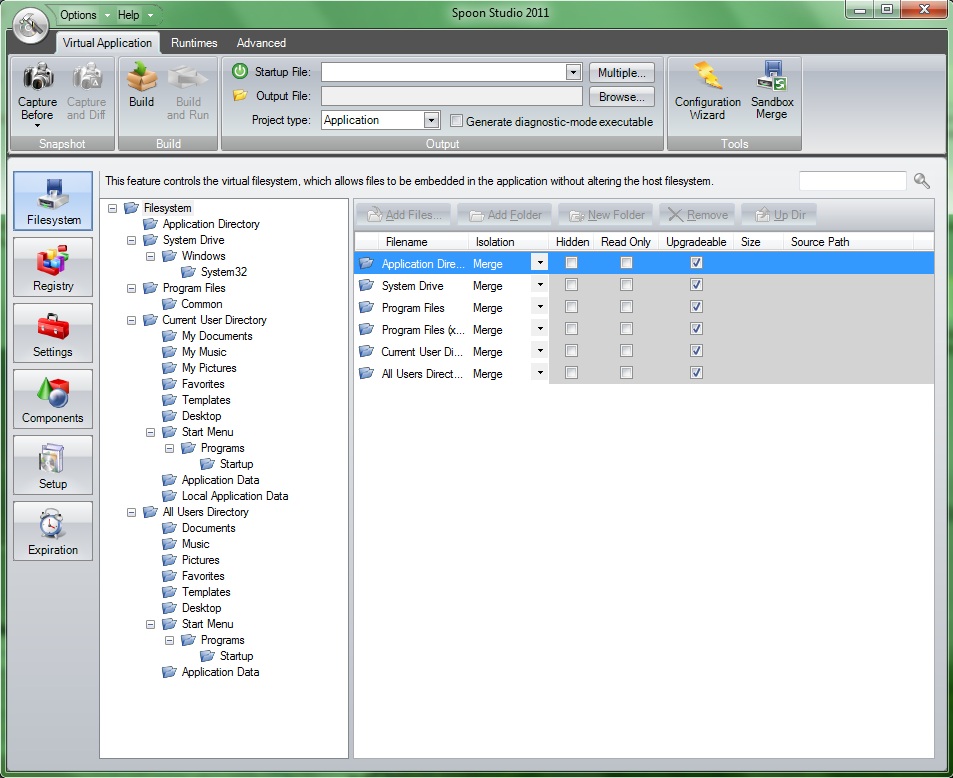This screenshot has width=953, height=778.
Task: Collapse the Filesystem root tree node
Action: 112,208
